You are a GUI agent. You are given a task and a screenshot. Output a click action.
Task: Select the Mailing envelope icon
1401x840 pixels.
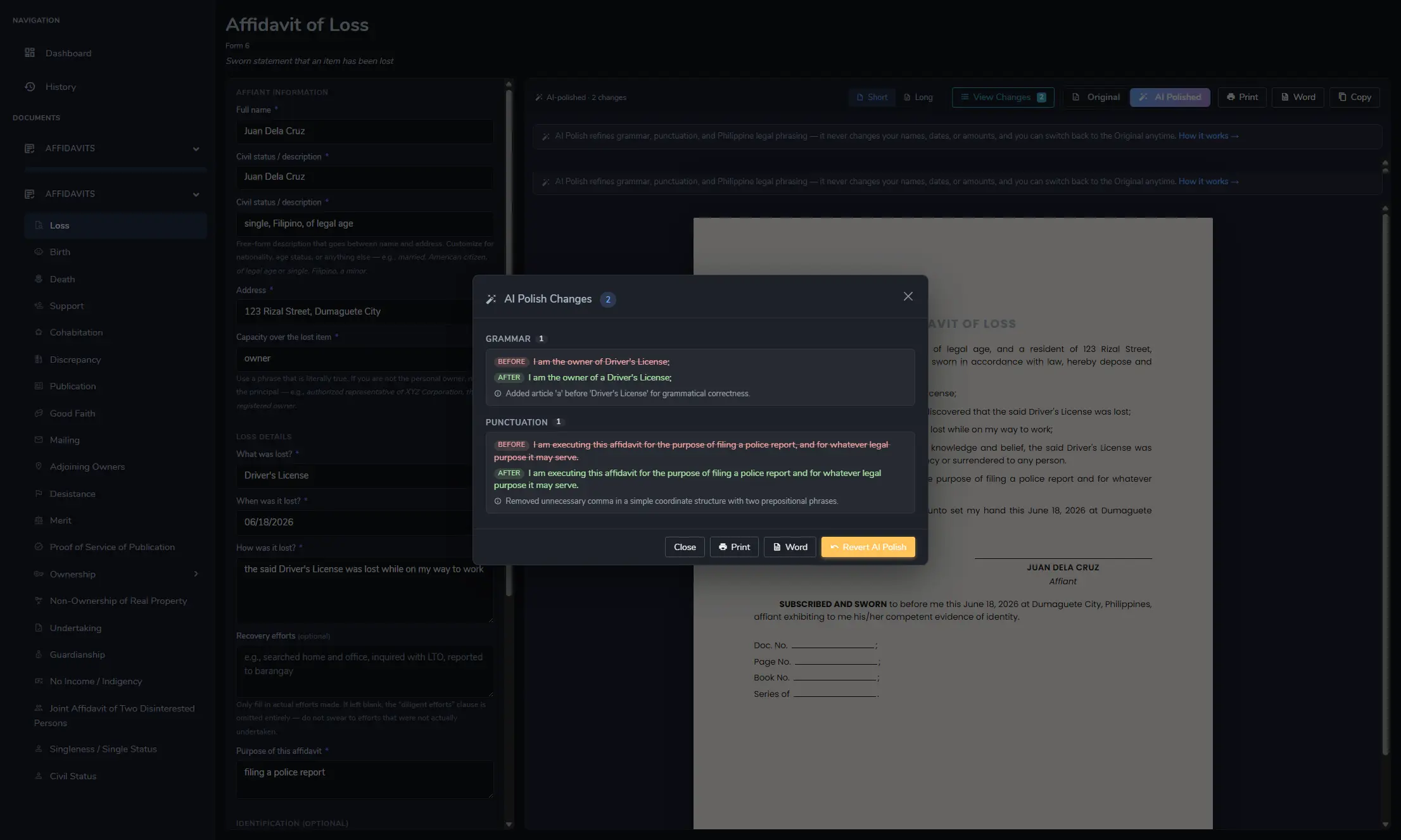[39, 440]
